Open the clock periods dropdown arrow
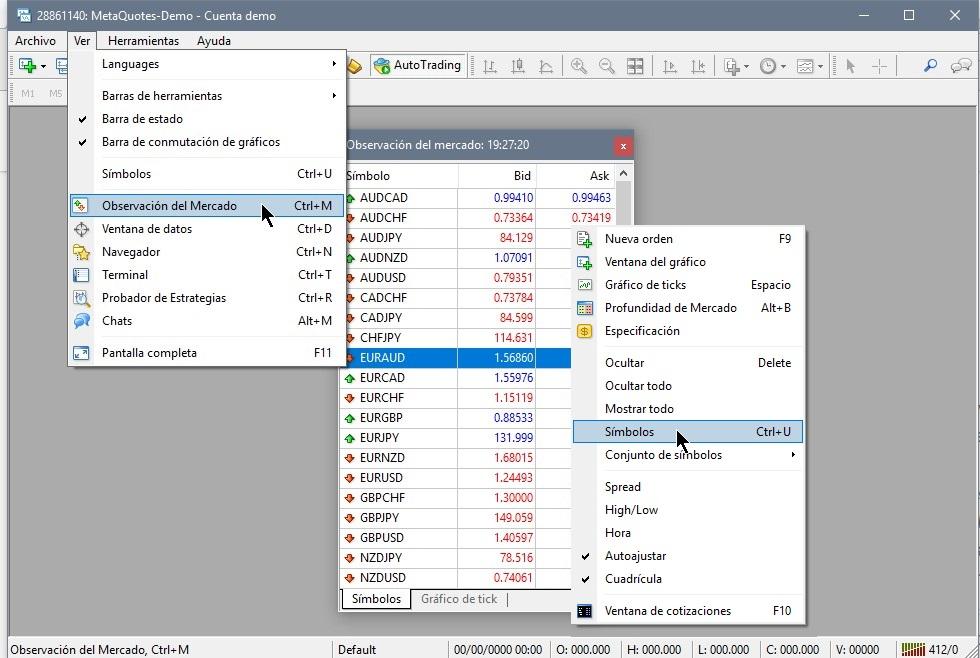Image resolution: width=980 pixels, height=658 pixels. pyautogui.click(x=783, y=66)
